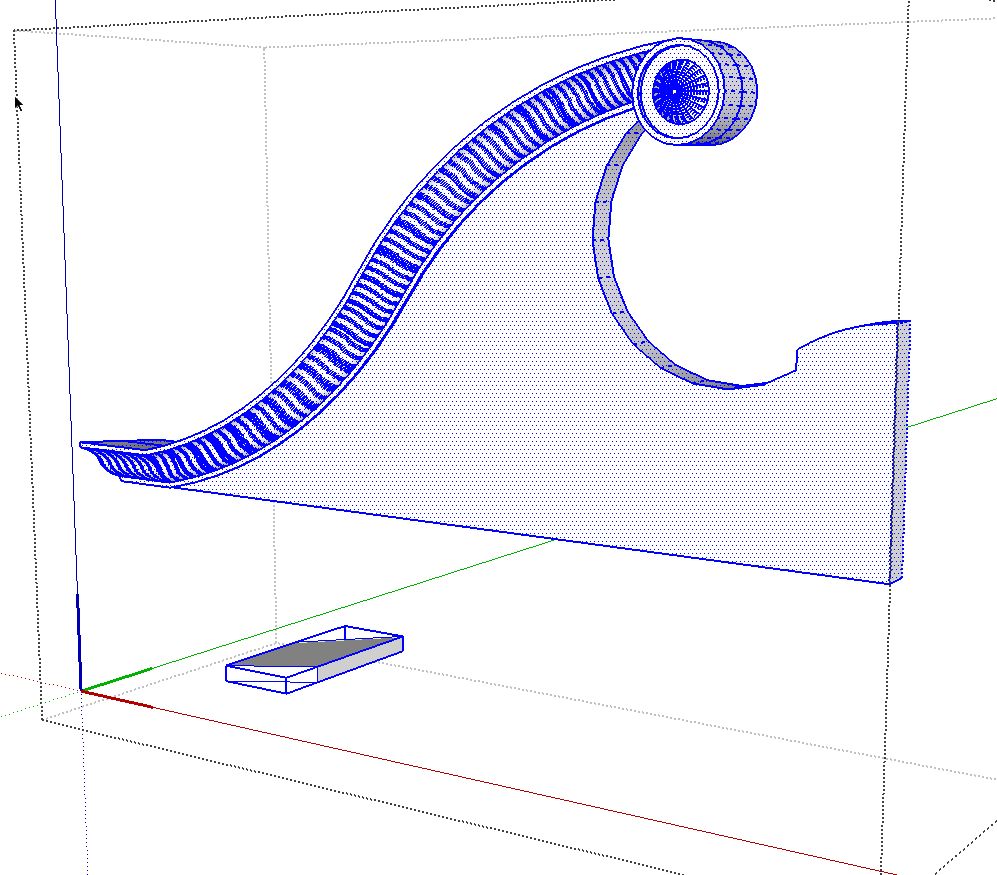Select the small flat rectangular box
The height and width of the screenshot is (875, 997).
click(x=314, y=658)
